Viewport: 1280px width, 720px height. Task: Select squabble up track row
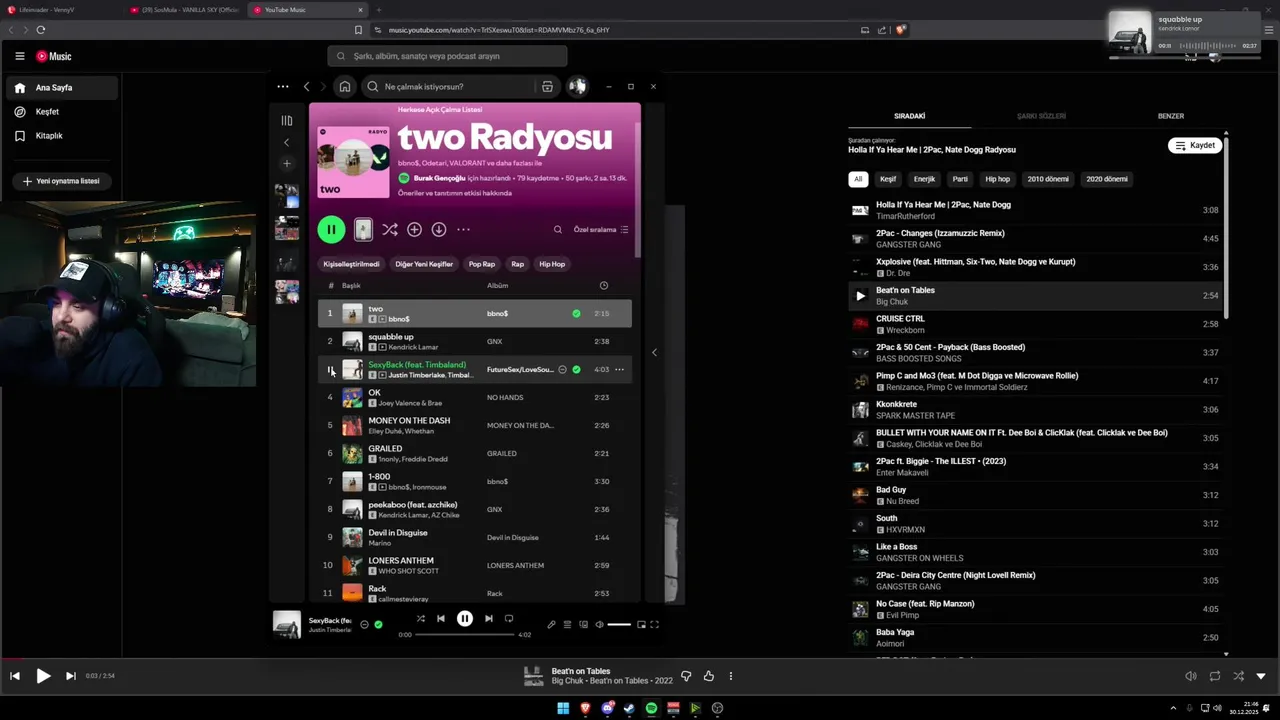point(475,342)
